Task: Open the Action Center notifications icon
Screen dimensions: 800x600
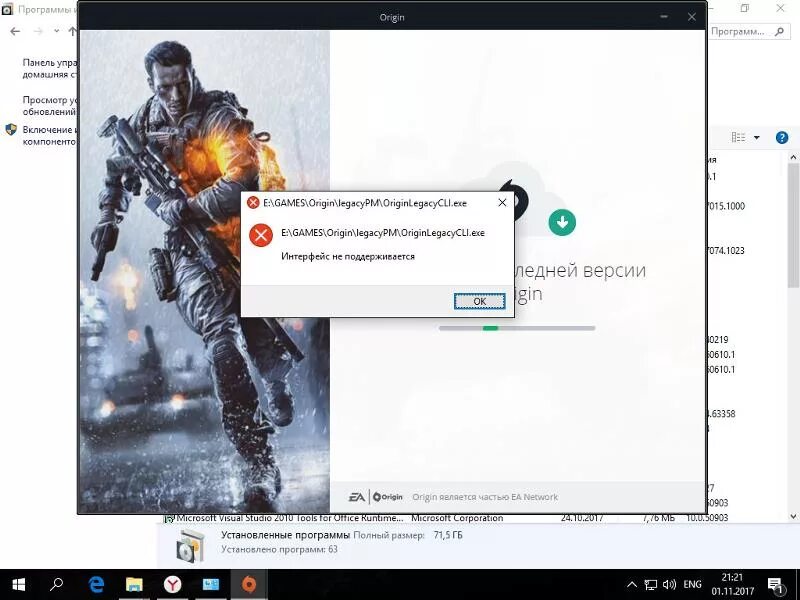Action: click(x=776, y=585)
